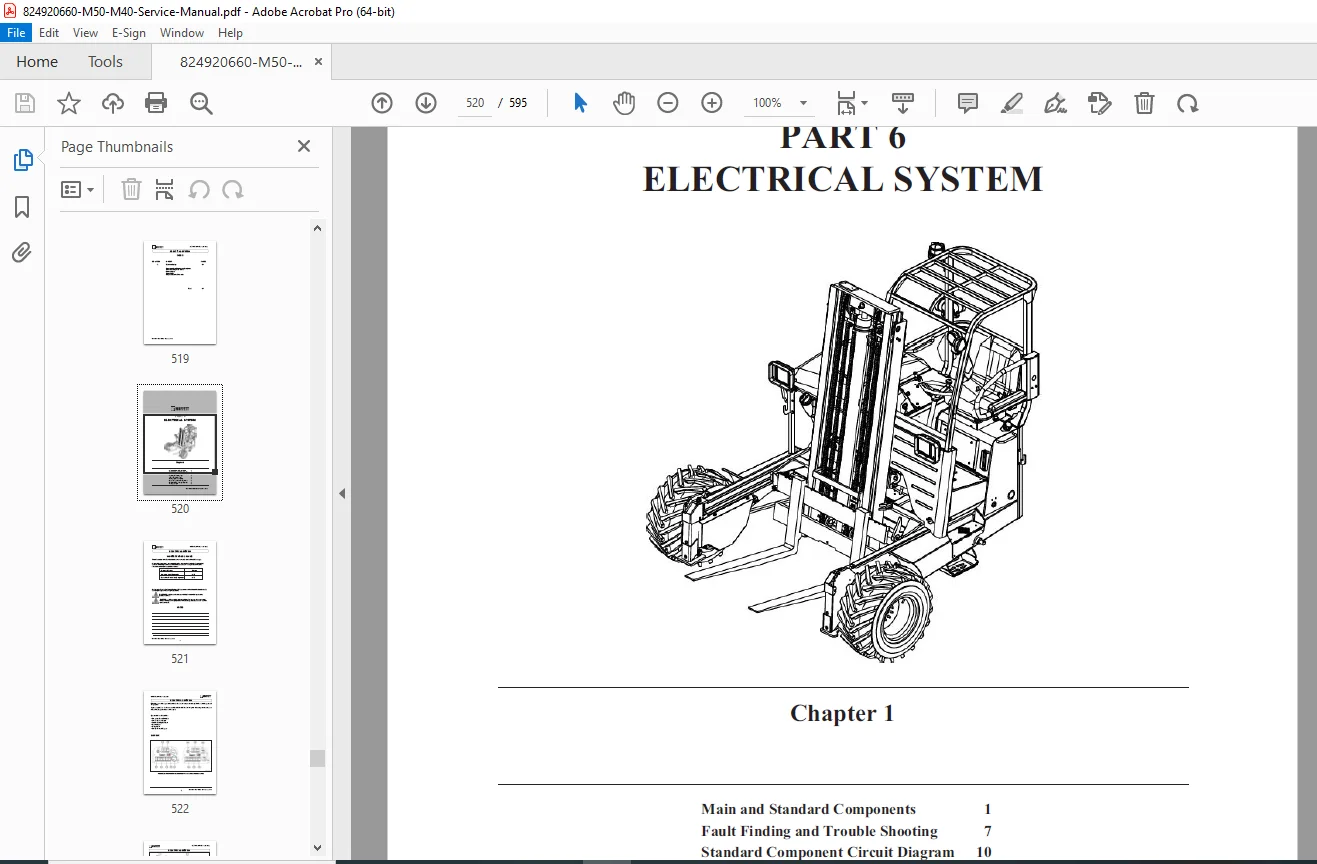The image size is (1317, 864).
Task: Print the document using the printer icon
Action: coord(156,103)
